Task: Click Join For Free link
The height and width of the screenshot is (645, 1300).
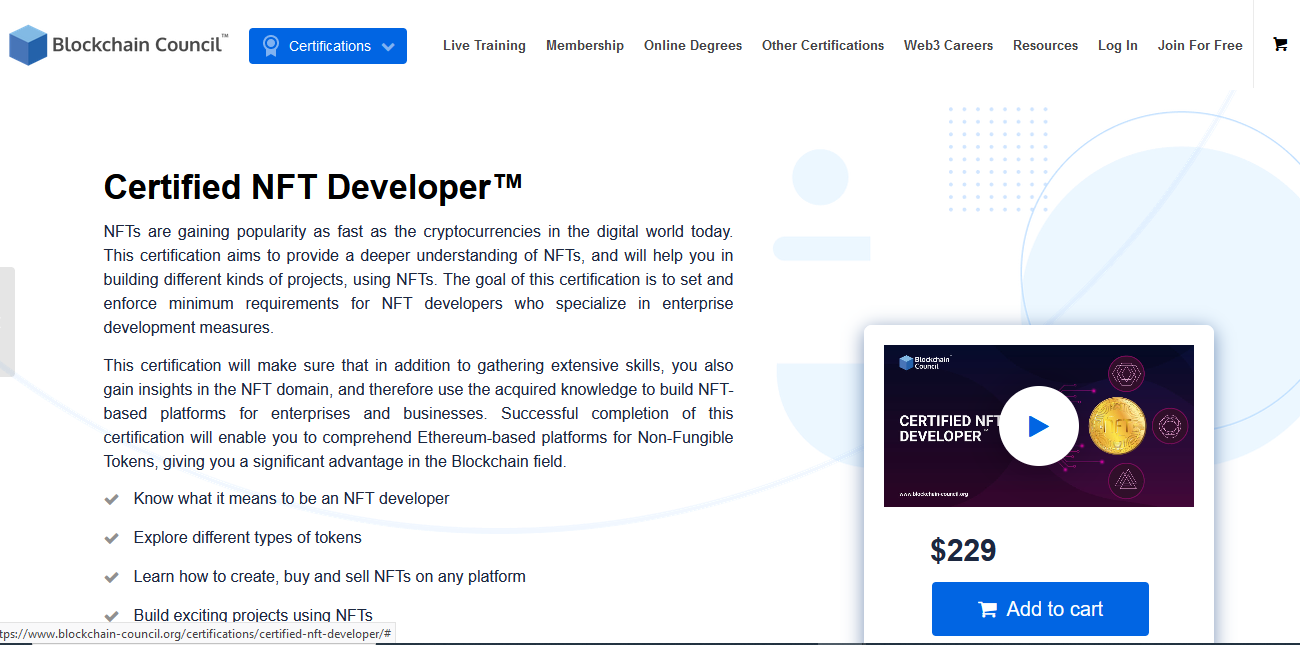Action: 1200,45
